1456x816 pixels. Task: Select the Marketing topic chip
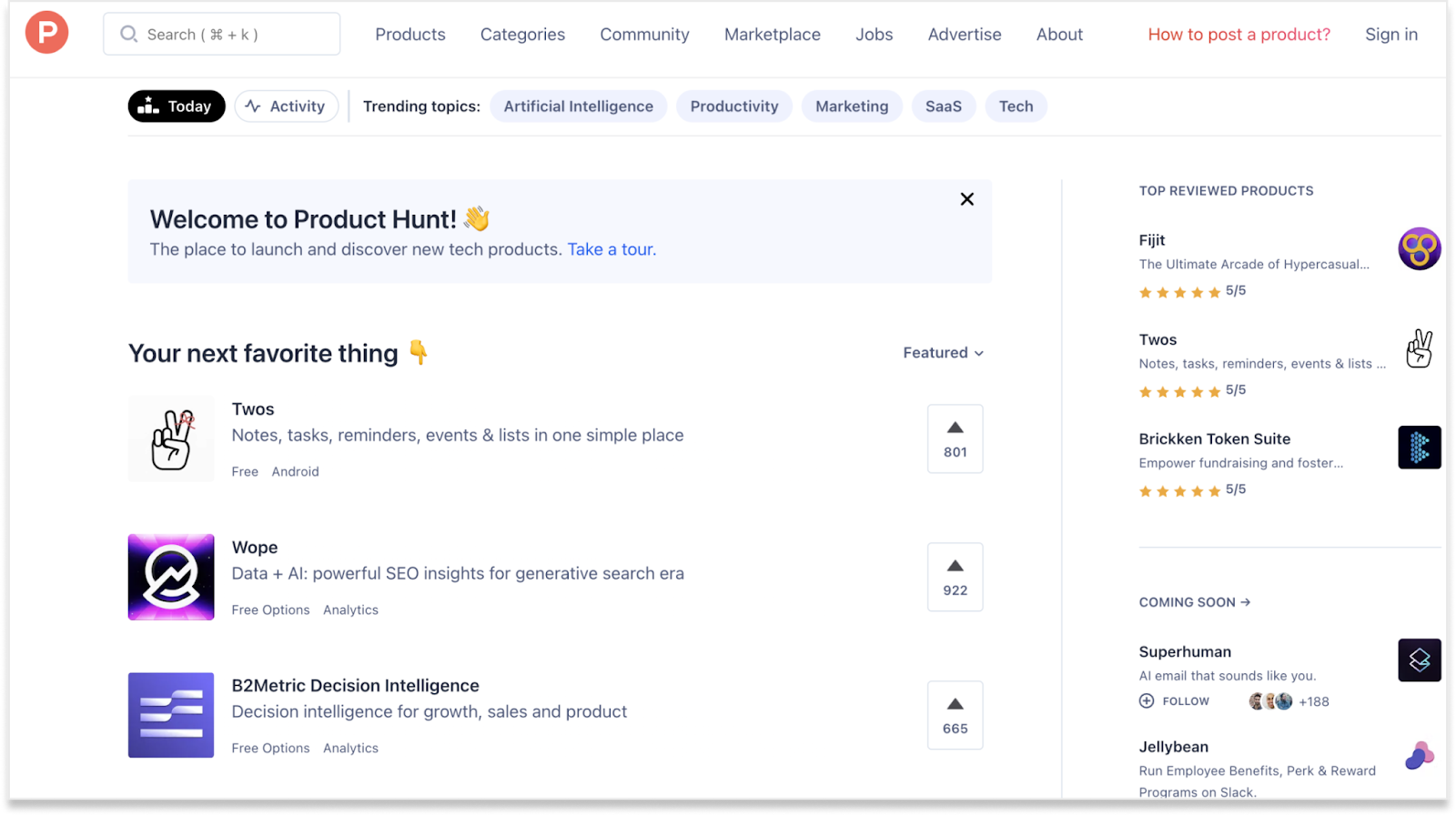[852, 106]
